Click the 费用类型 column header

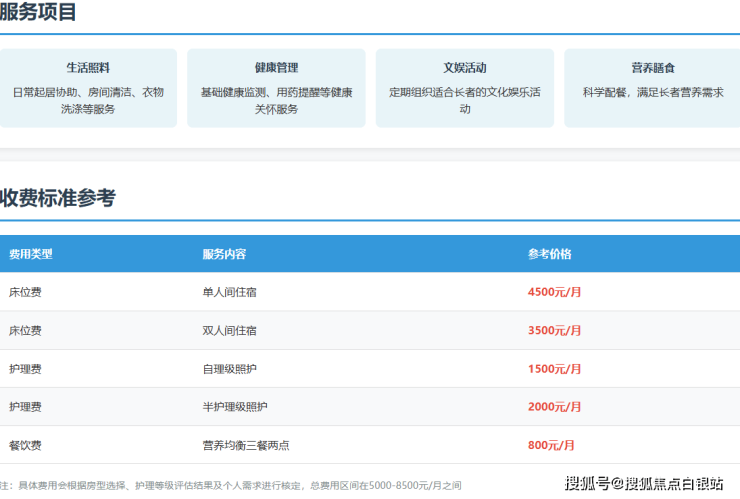(x=31, y=254)
